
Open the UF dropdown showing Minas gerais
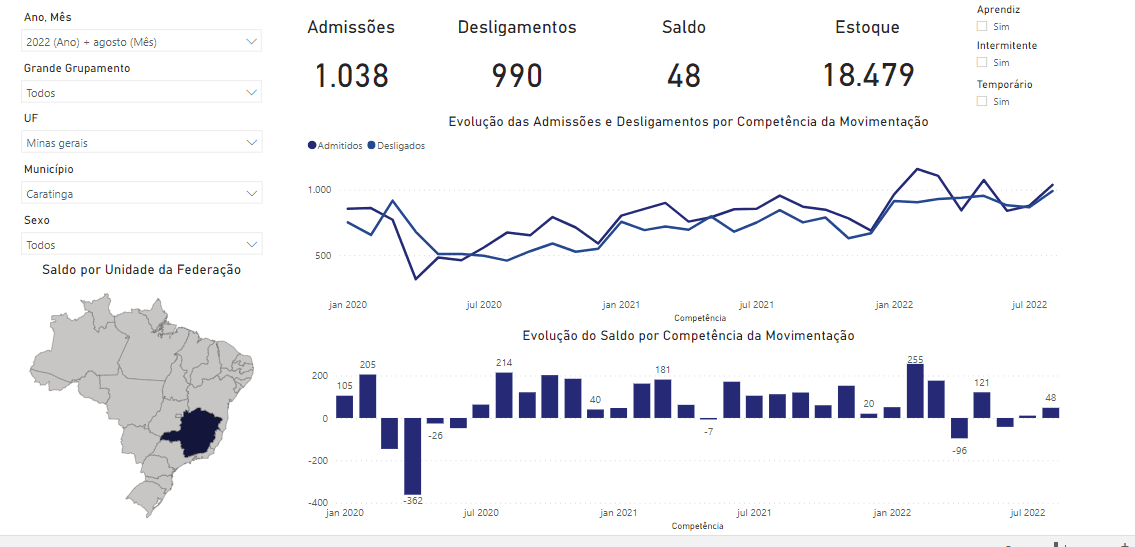coord(141,143)
